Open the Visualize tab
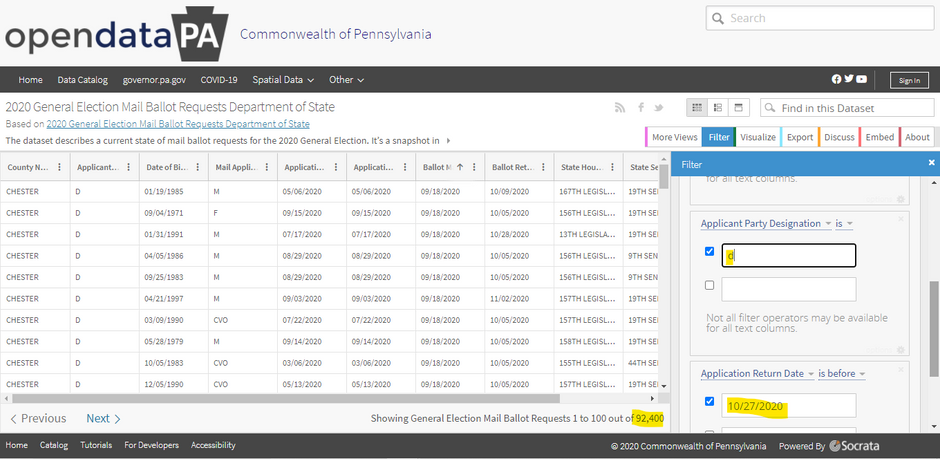Screen dimensions: 940x459 pos(758,137)
